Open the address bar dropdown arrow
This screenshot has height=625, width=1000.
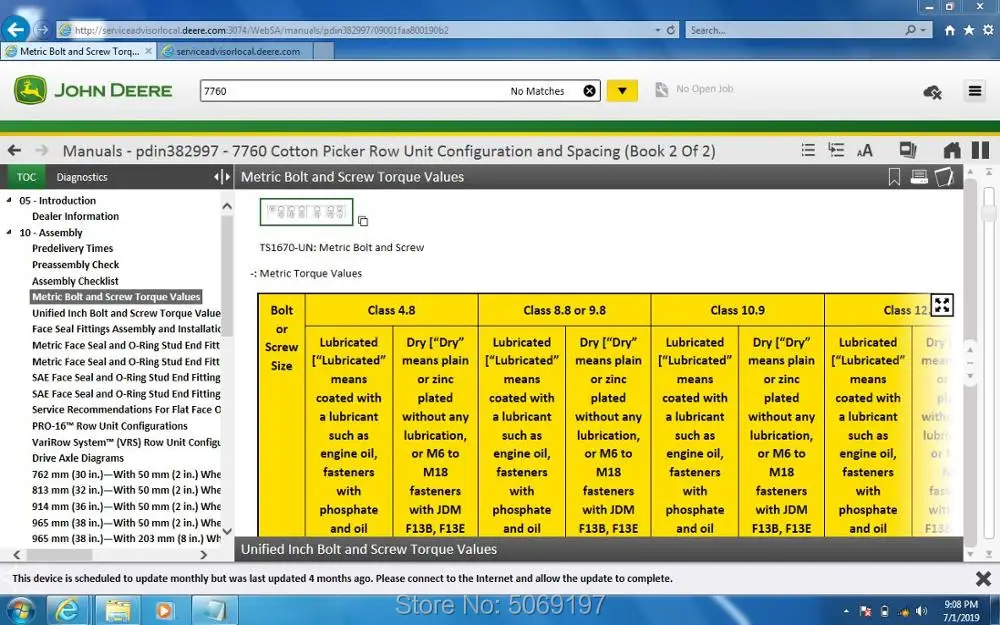pyautogui.click(x=658, y=30)
